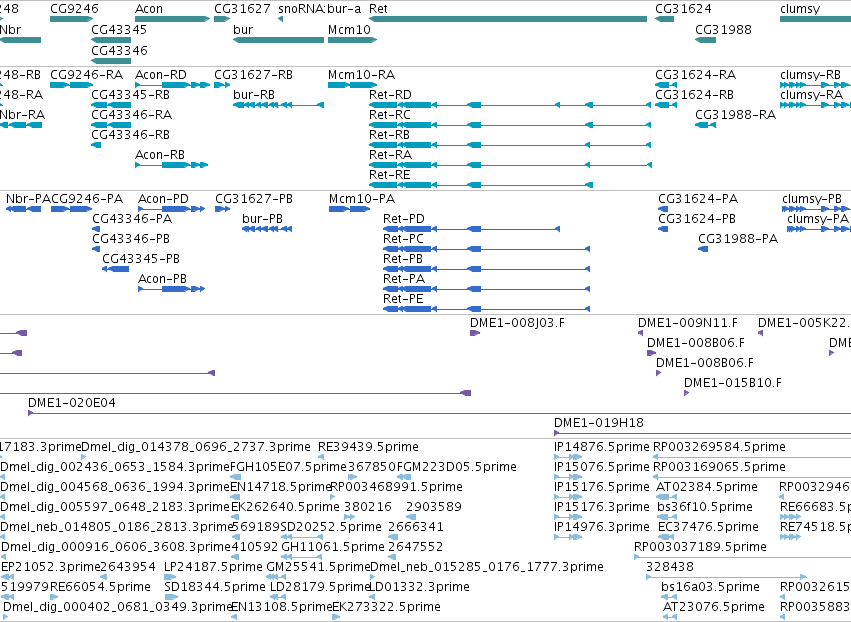Click BAC end DME1-009N11.F
The image size is (851, 622).
tap(688, 323)
